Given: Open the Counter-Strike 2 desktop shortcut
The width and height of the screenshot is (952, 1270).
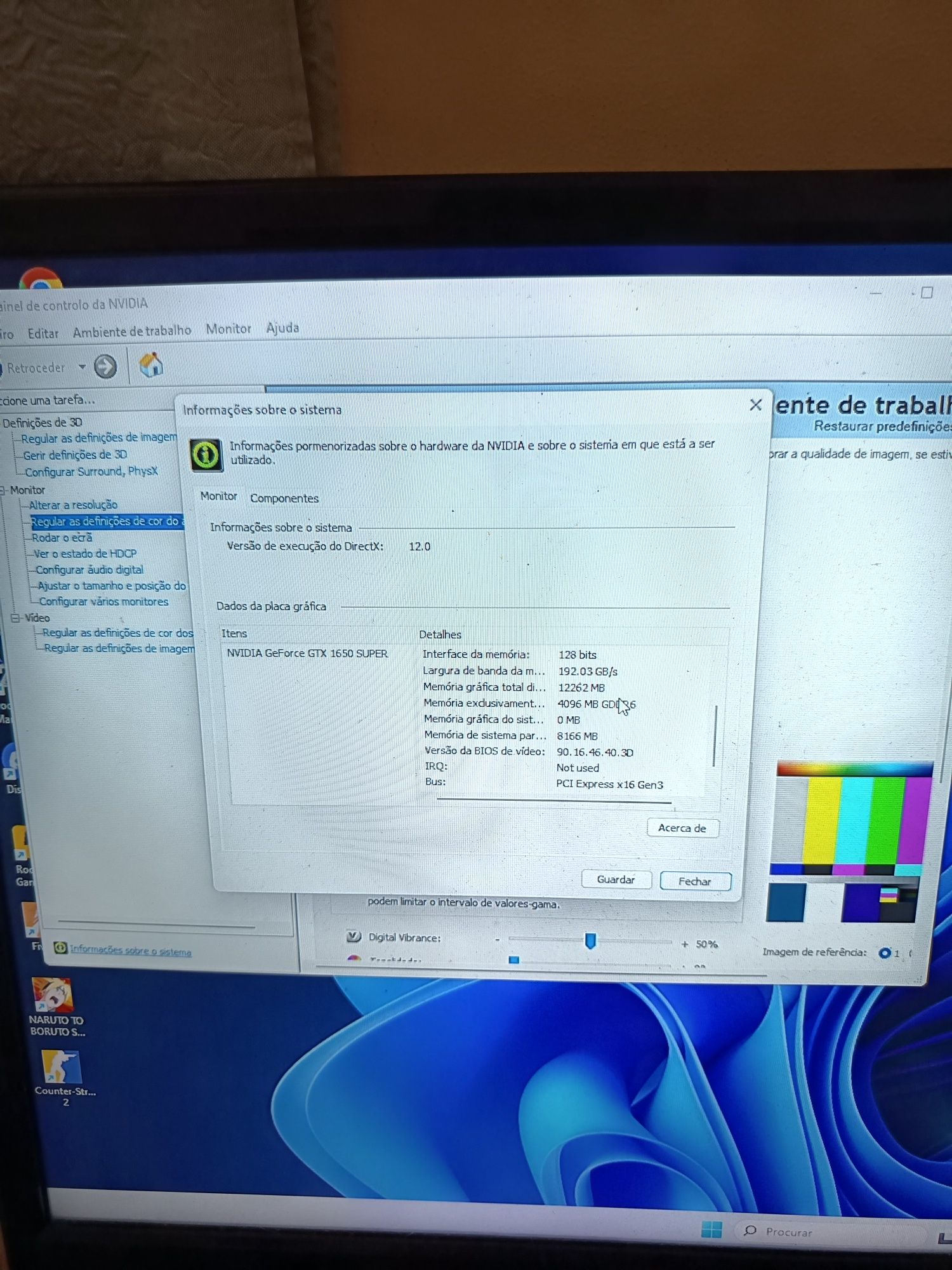Looking at the screenshot, I should (x=65, y=1078).
